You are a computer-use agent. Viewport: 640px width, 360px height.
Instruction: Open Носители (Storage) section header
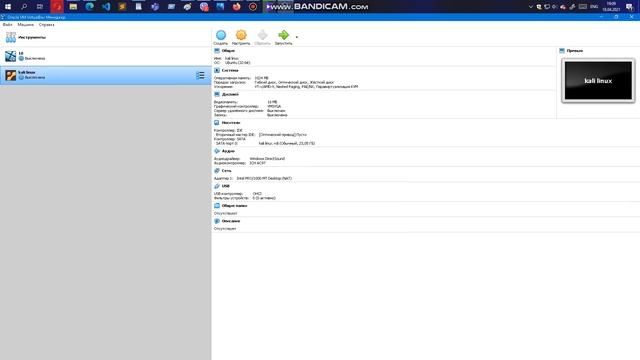tap(231, 122)
